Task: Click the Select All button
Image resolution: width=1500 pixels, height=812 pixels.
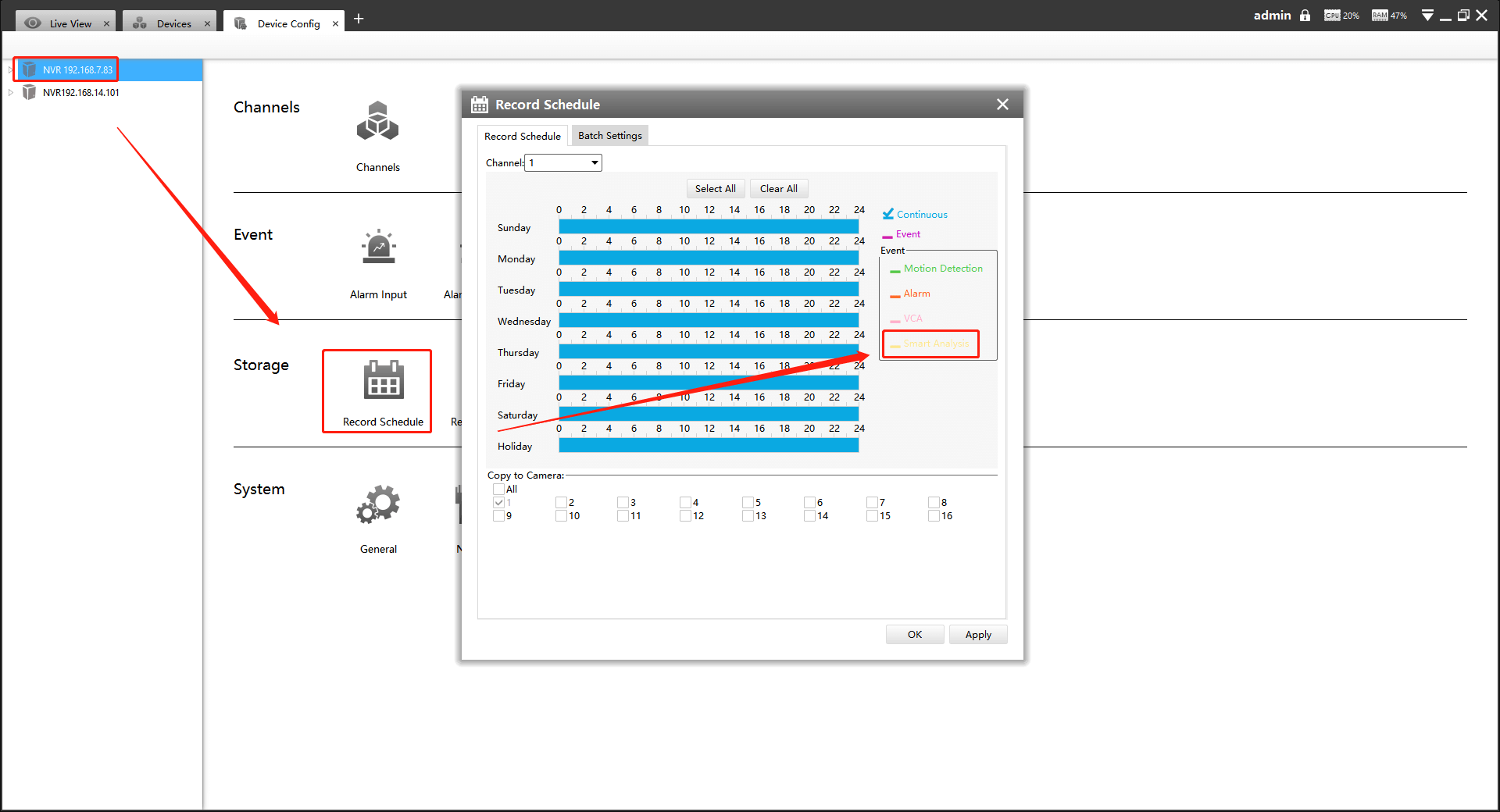Action: click(x=715, y=188)
